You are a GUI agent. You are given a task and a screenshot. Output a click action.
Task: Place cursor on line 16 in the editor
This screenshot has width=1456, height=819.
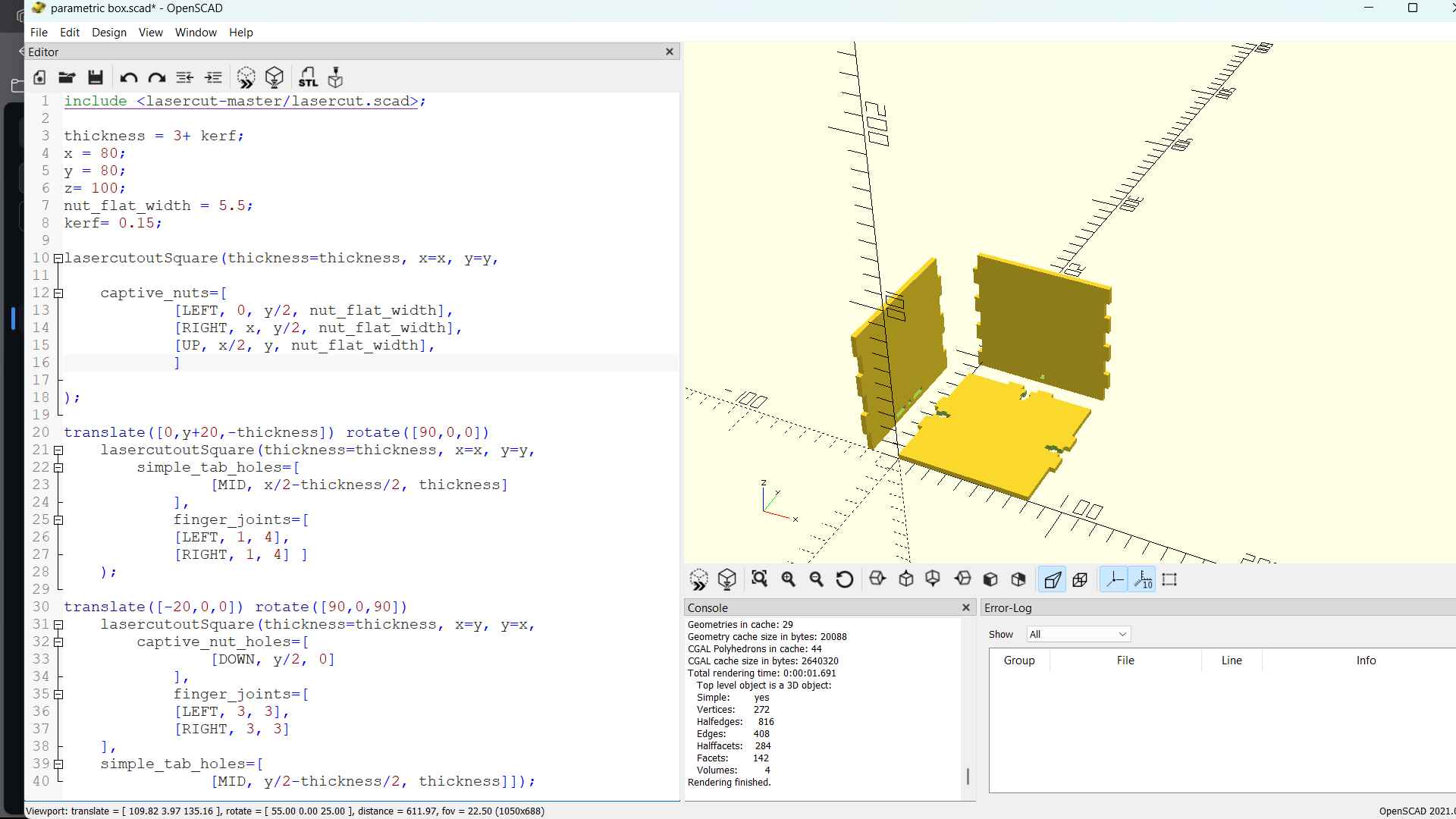(370, 363)
